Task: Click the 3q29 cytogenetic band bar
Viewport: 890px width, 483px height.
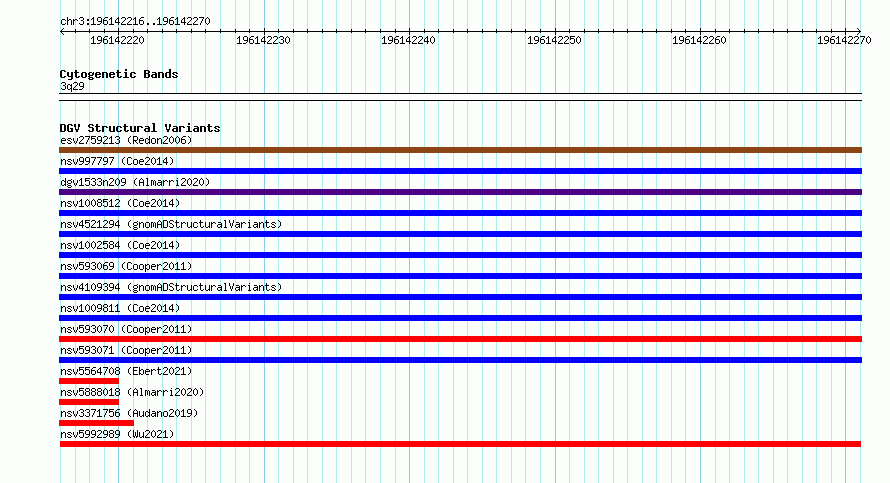Action: coord(460,97)
